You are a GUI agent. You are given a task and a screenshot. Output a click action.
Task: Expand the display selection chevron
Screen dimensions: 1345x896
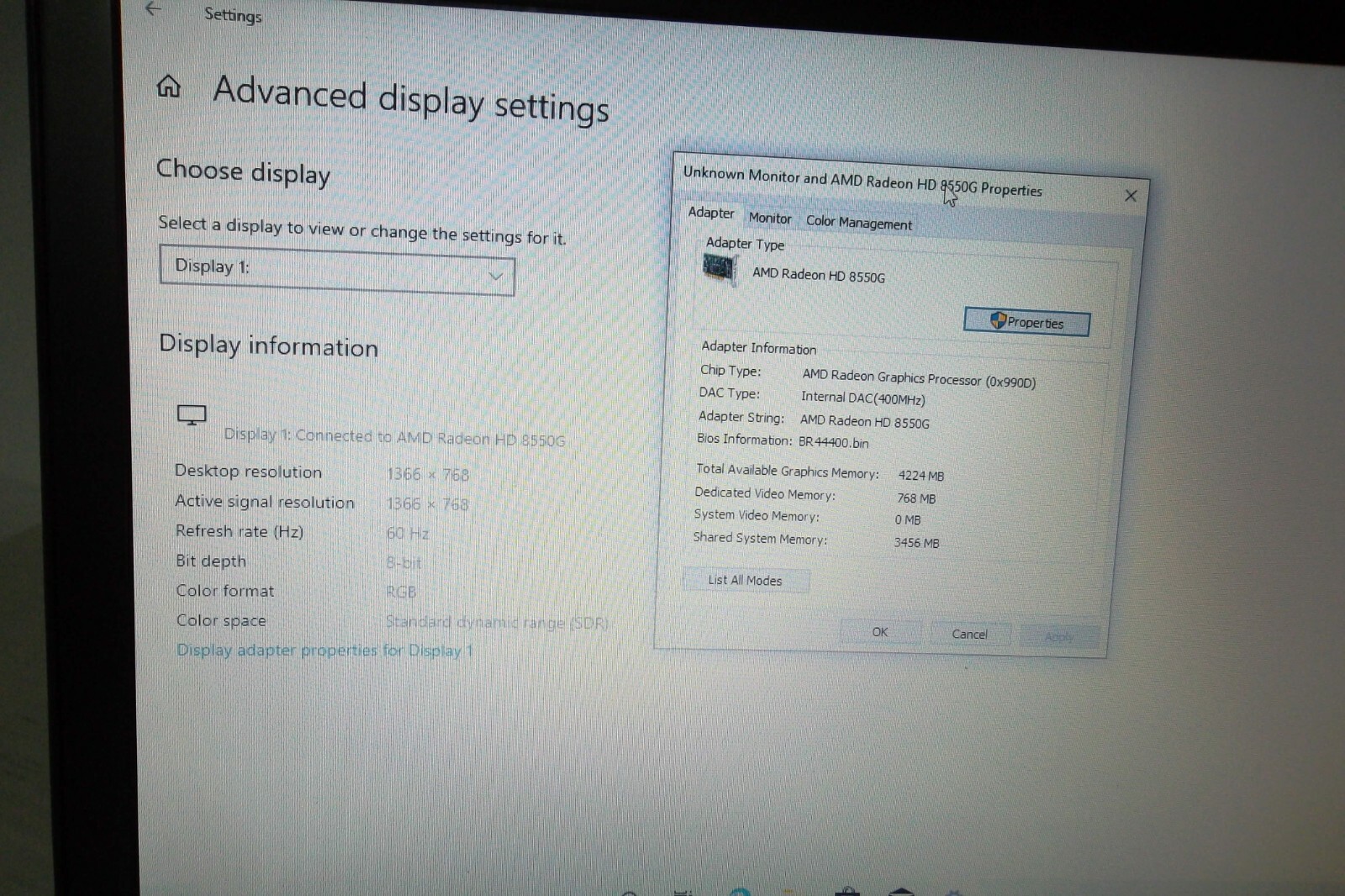click(496, 276)
